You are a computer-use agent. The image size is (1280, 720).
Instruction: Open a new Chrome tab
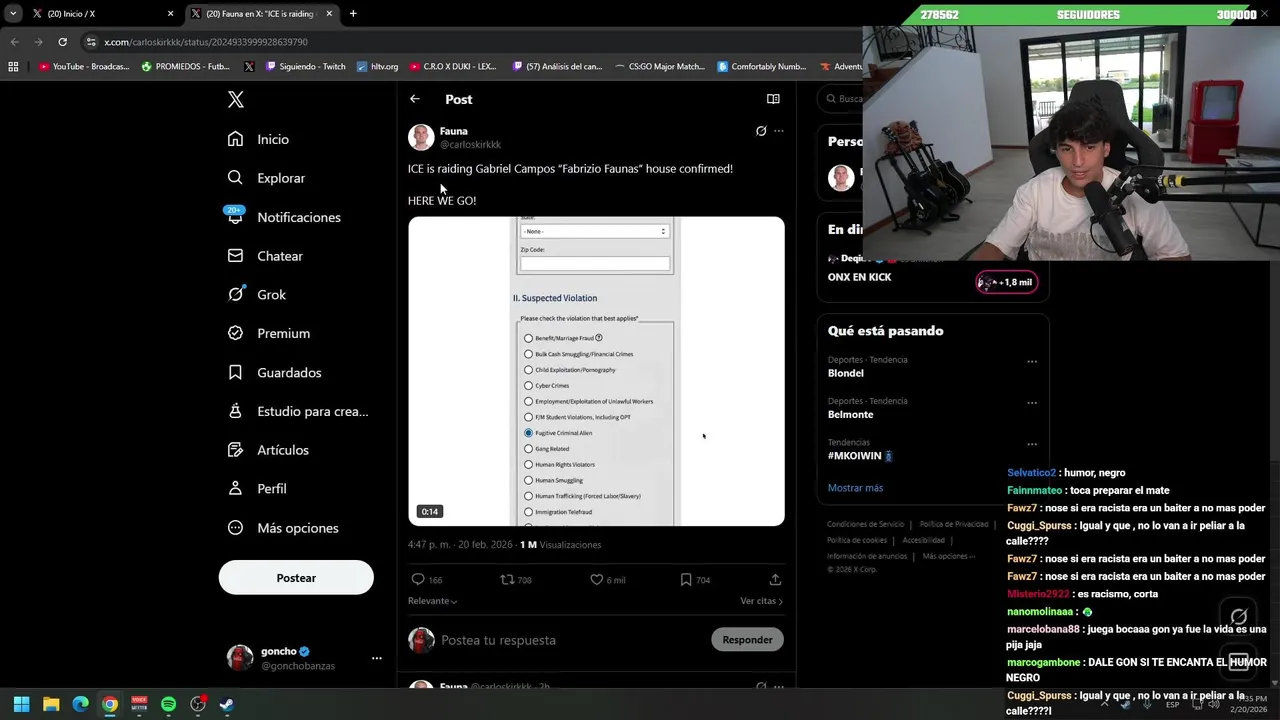click(x=353, y=14)
